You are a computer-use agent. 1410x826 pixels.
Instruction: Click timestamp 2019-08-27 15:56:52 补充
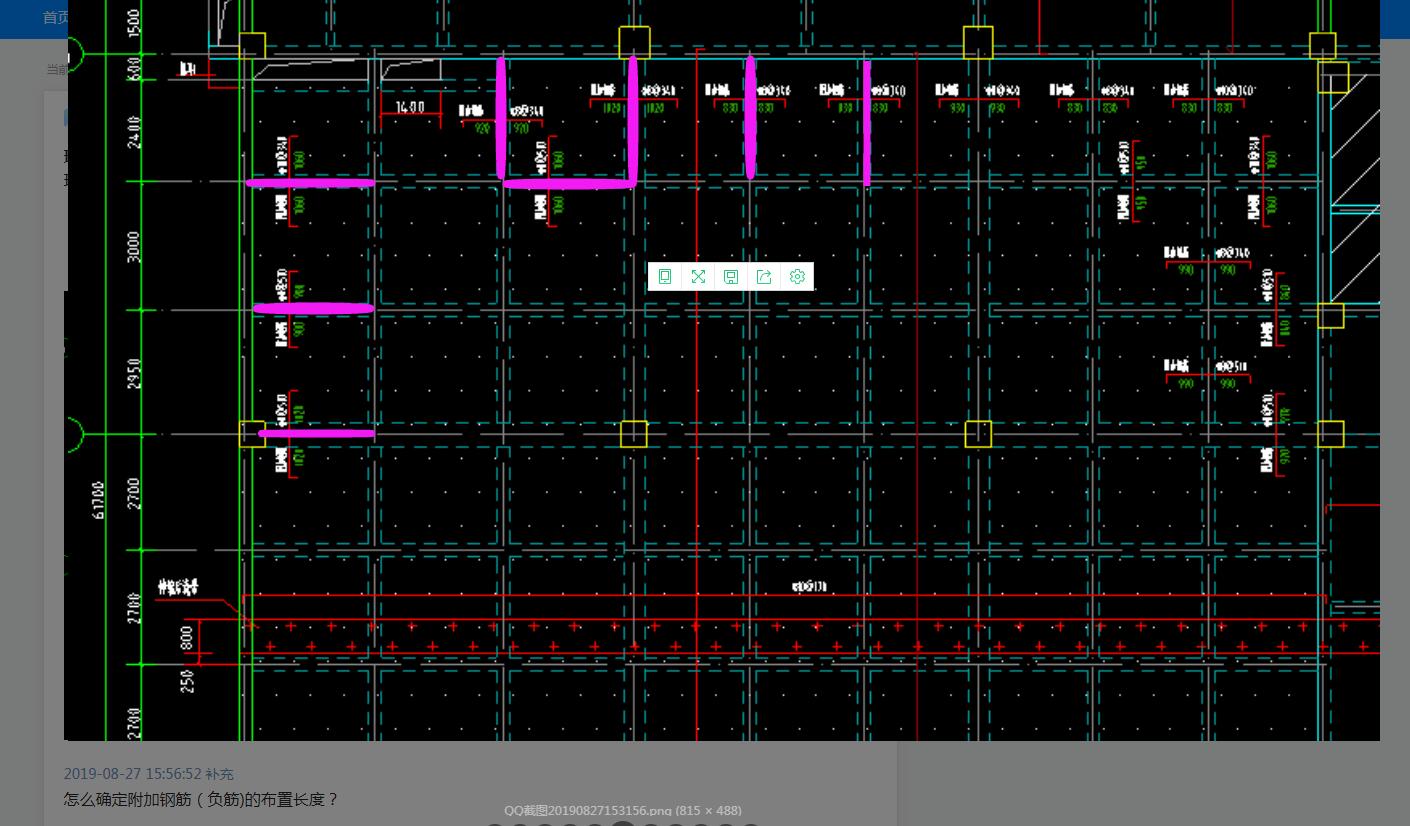[x=148, y=774]
